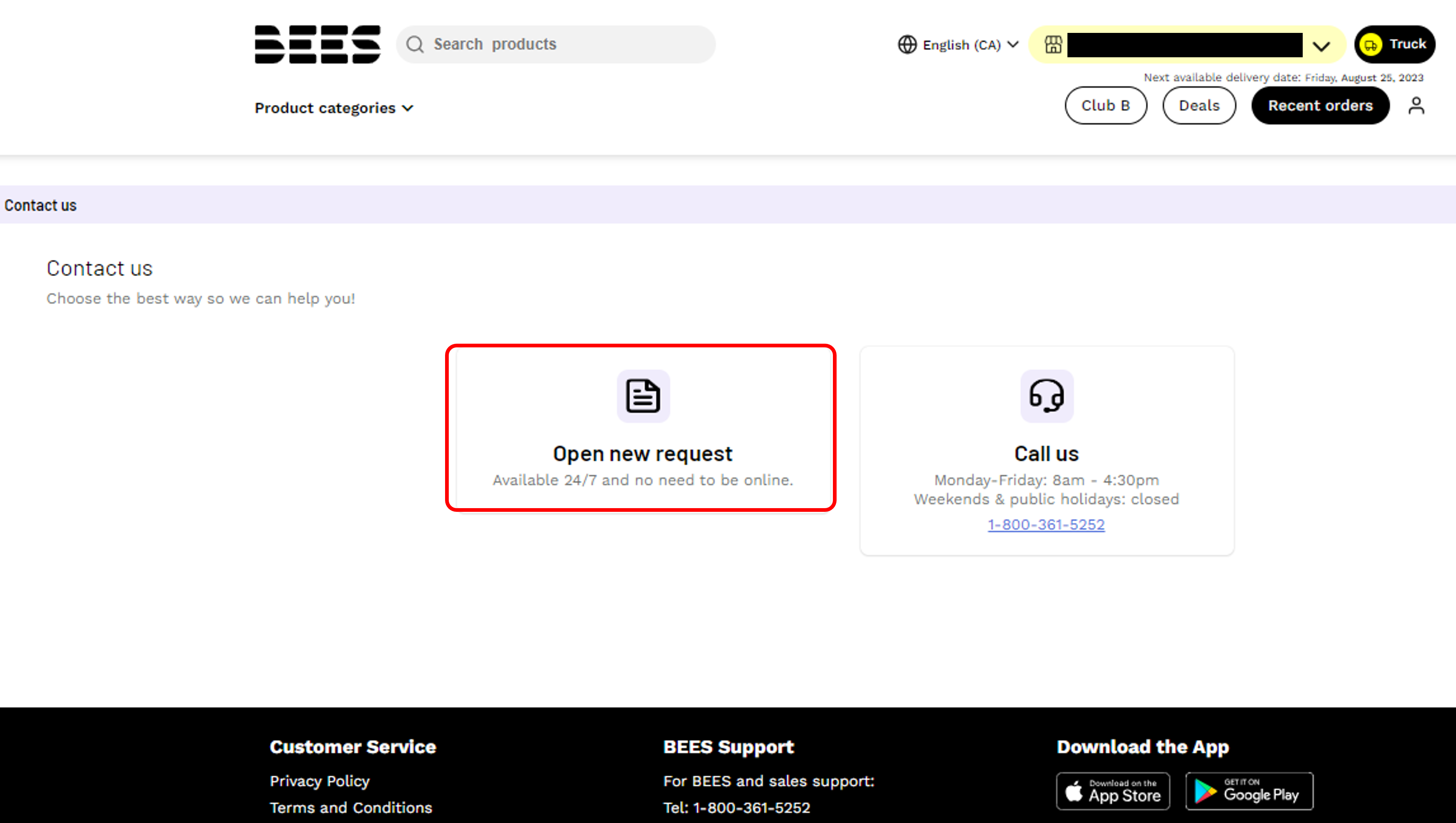Screen dimensions: 1456x823
Task: Click the document icon for new request
Action: [643, 396]
